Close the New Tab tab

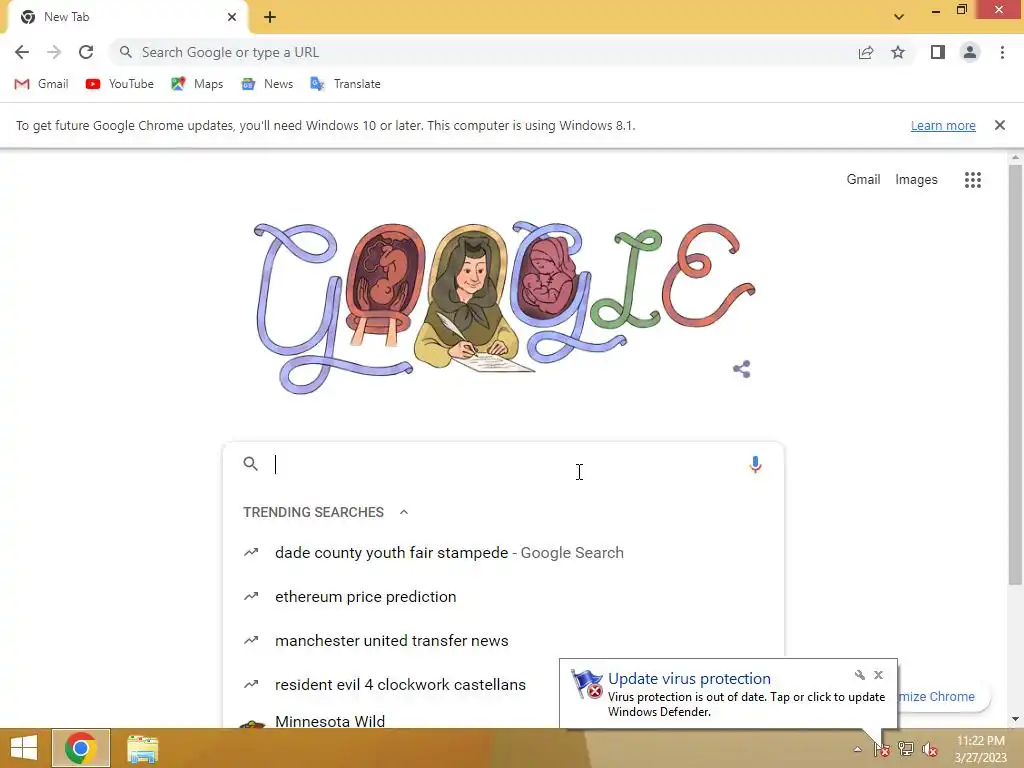pyautogui.click(x=231, y=17)
